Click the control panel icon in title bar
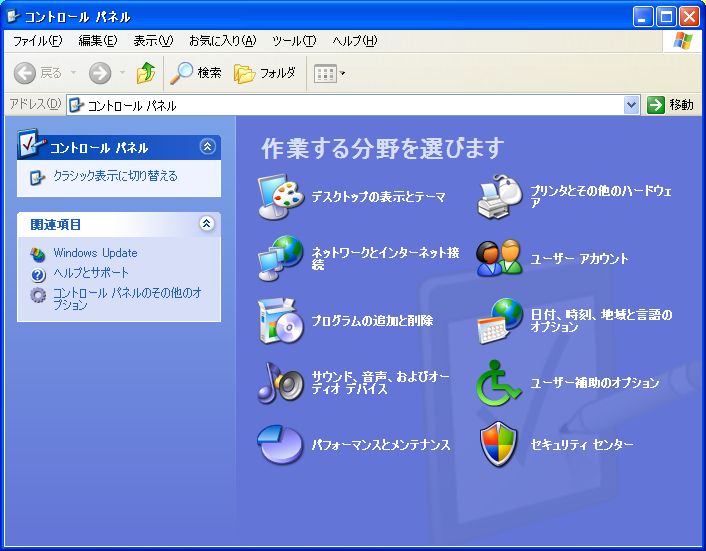Viewport: 706px width, 551px height. (x=14, y=16)
